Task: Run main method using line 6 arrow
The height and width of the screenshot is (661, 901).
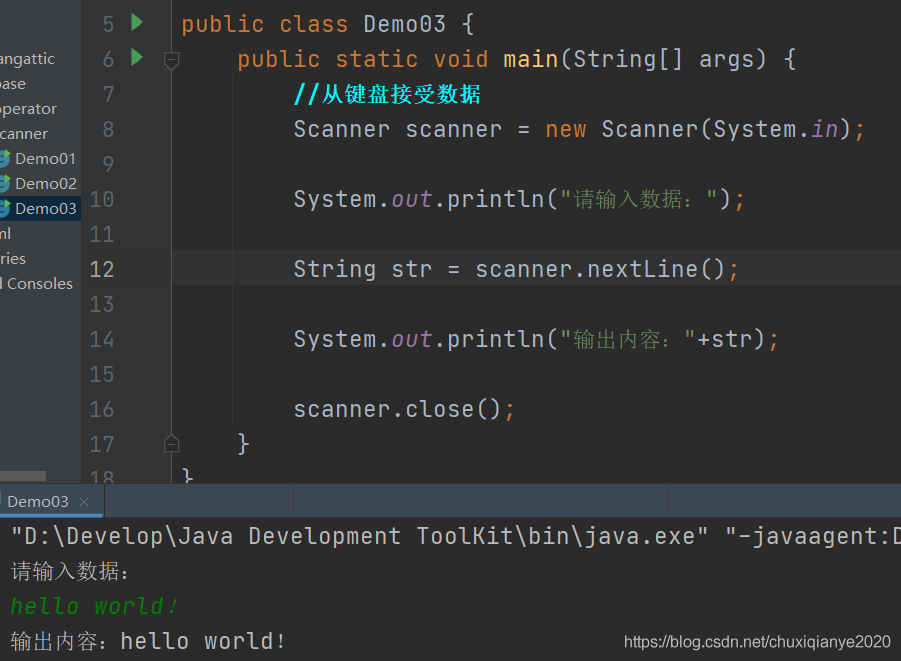Action: point(137,57)
